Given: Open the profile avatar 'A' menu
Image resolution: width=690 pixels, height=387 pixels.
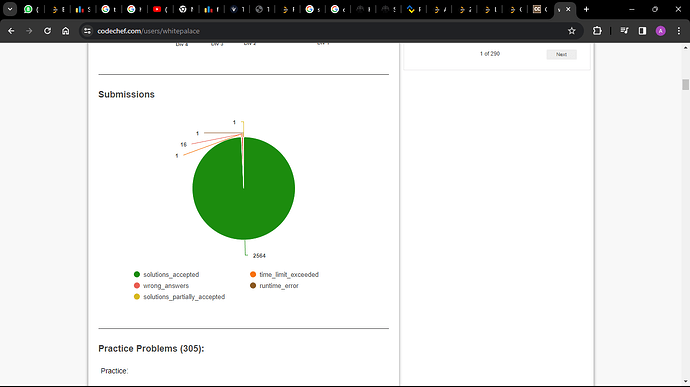Looking at the screenshot, I should click(661, 31).
